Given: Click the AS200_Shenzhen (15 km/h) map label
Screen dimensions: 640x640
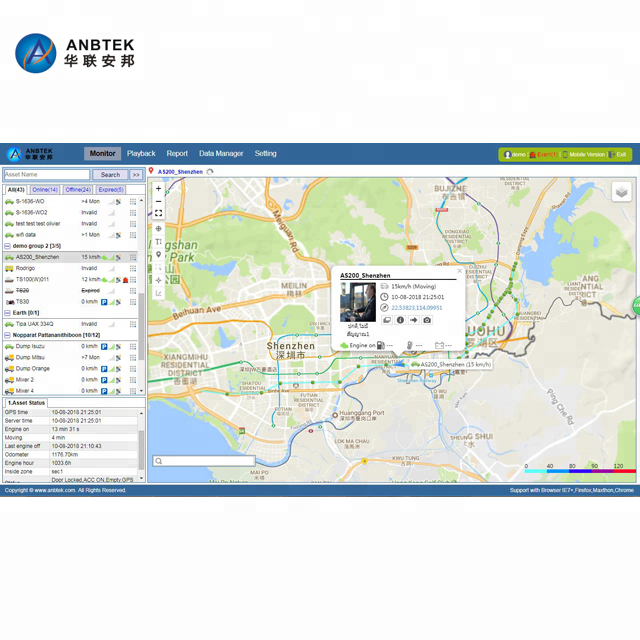Looking at the screenshot, I should (x=451, y=364).
